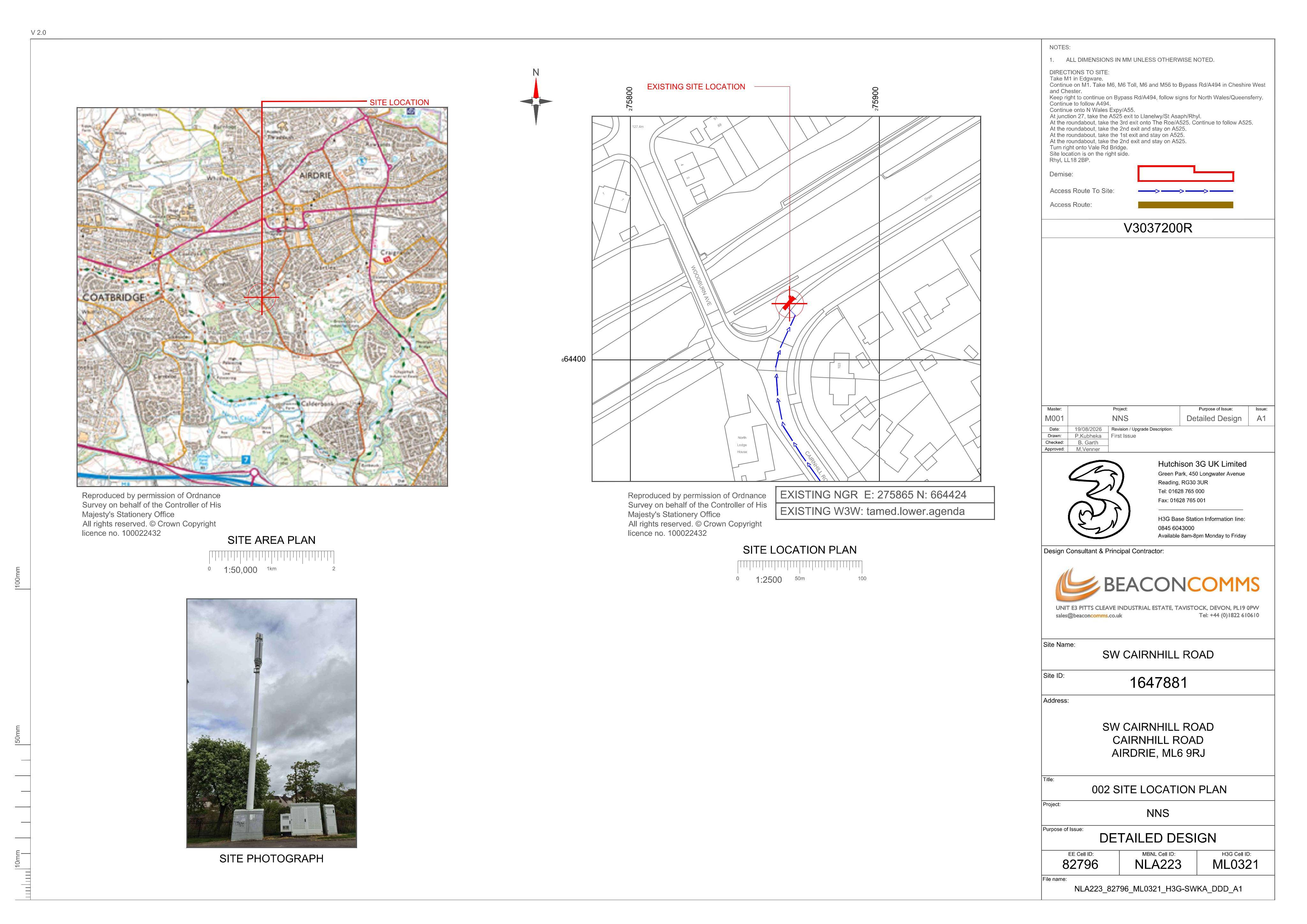
Task: Click the WOODBURN AVE road label
Action: [x=701, y=286]
